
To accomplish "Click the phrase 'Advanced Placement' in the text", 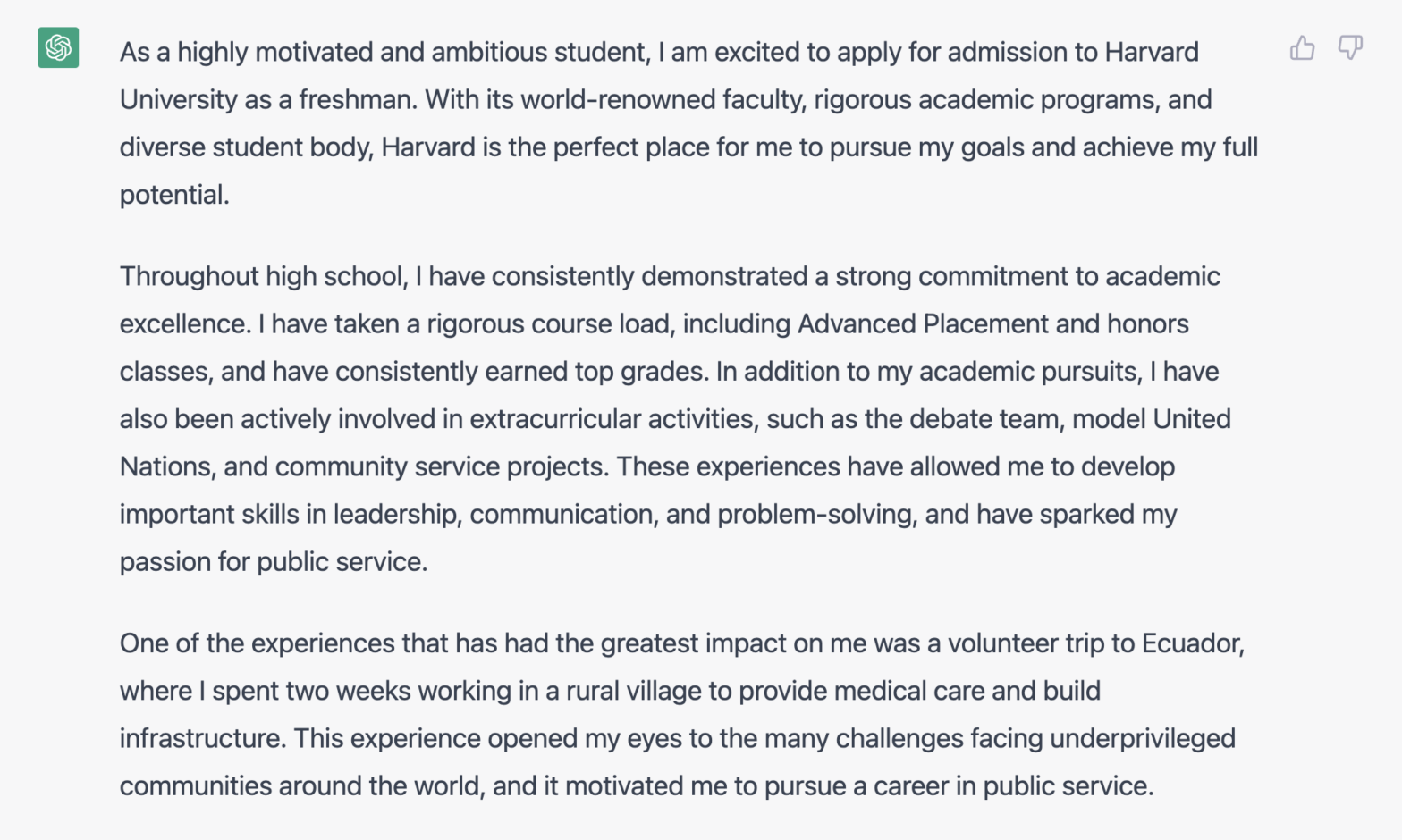I will pos(923,323).
